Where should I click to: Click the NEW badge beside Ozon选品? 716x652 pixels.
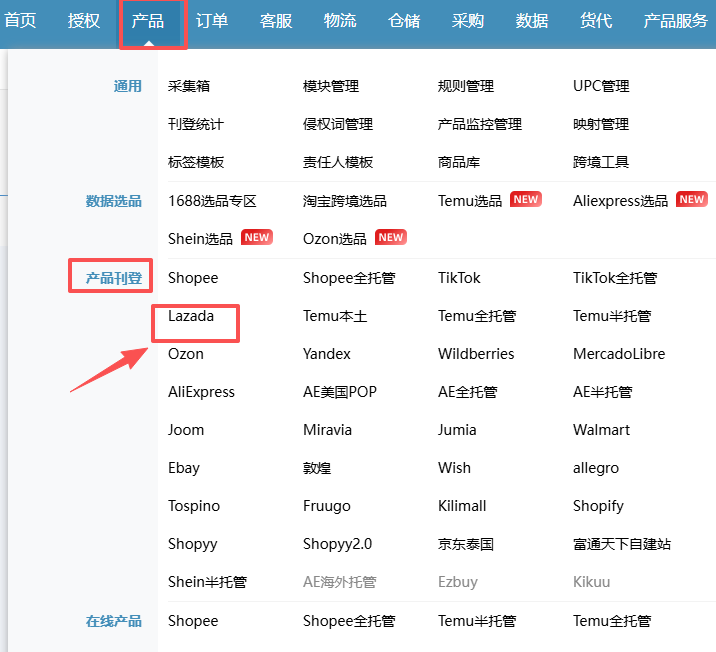(x=391, y=238)
